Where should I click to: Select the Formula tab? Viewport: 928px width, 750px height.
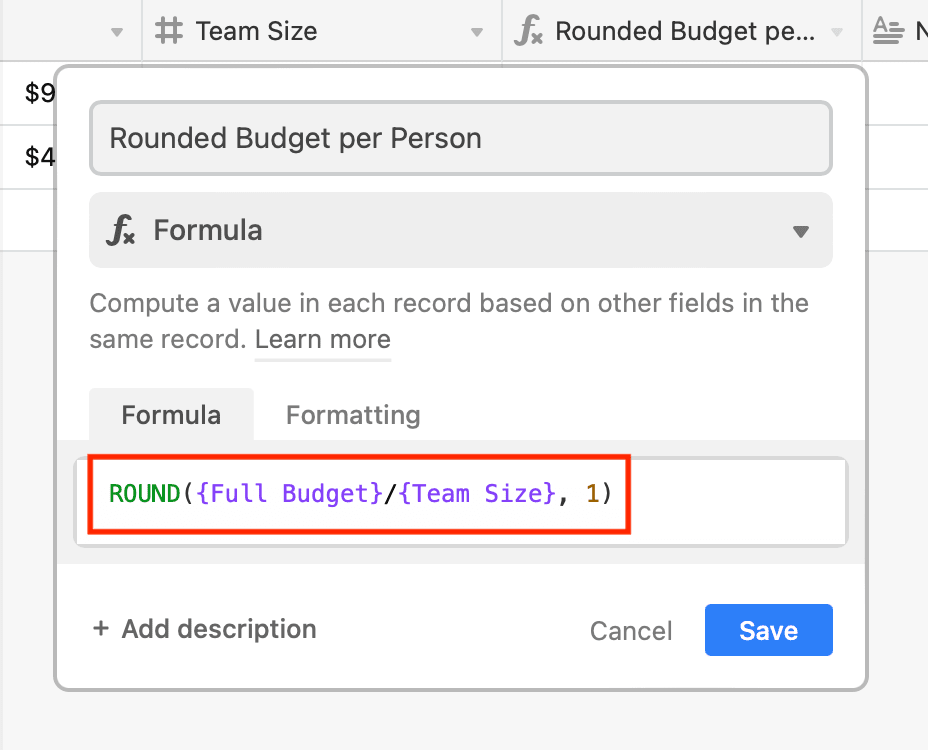171,414
